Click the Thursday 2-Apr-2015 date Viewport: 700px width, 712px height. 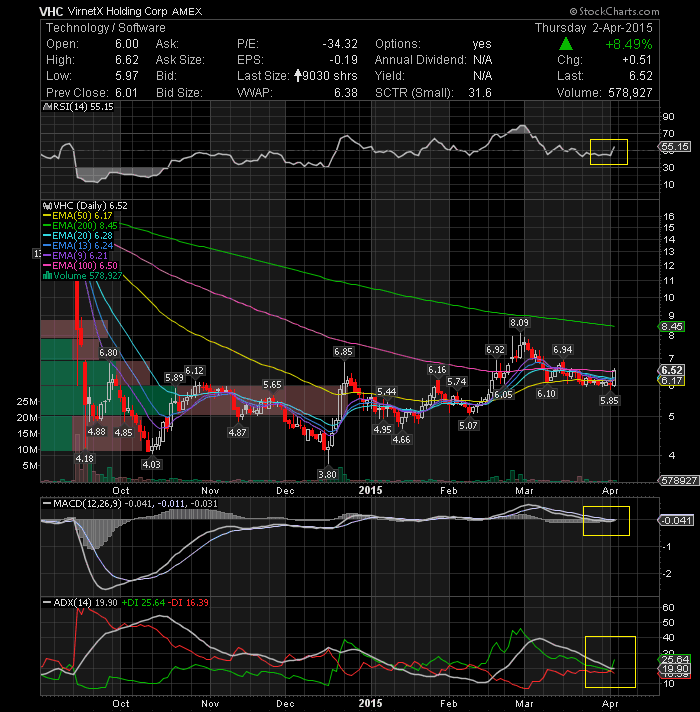pyautogui.click(x=593, y=28)
